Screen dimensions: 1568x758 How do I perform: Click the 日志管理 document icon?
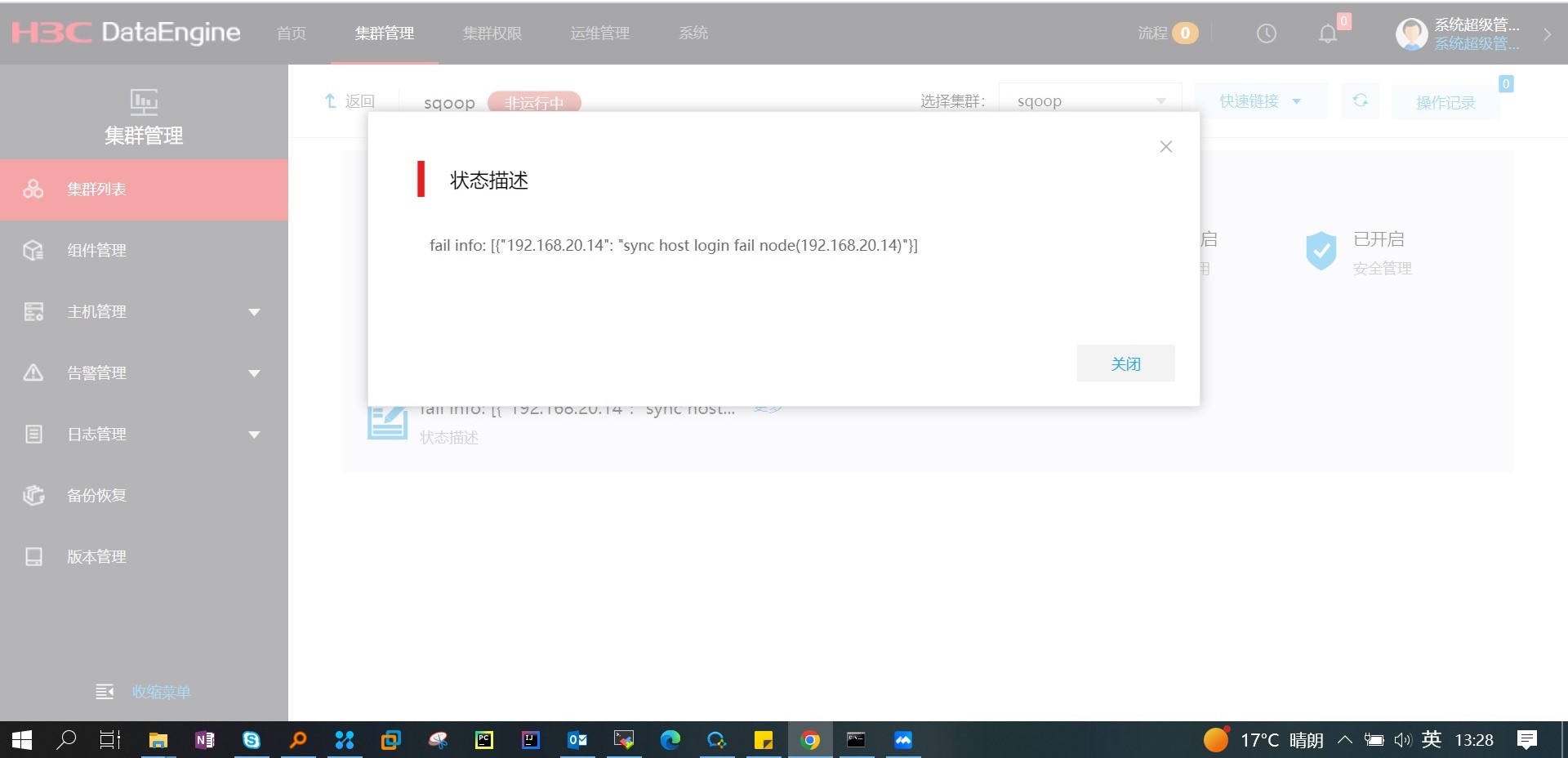[x=33, y=435]
